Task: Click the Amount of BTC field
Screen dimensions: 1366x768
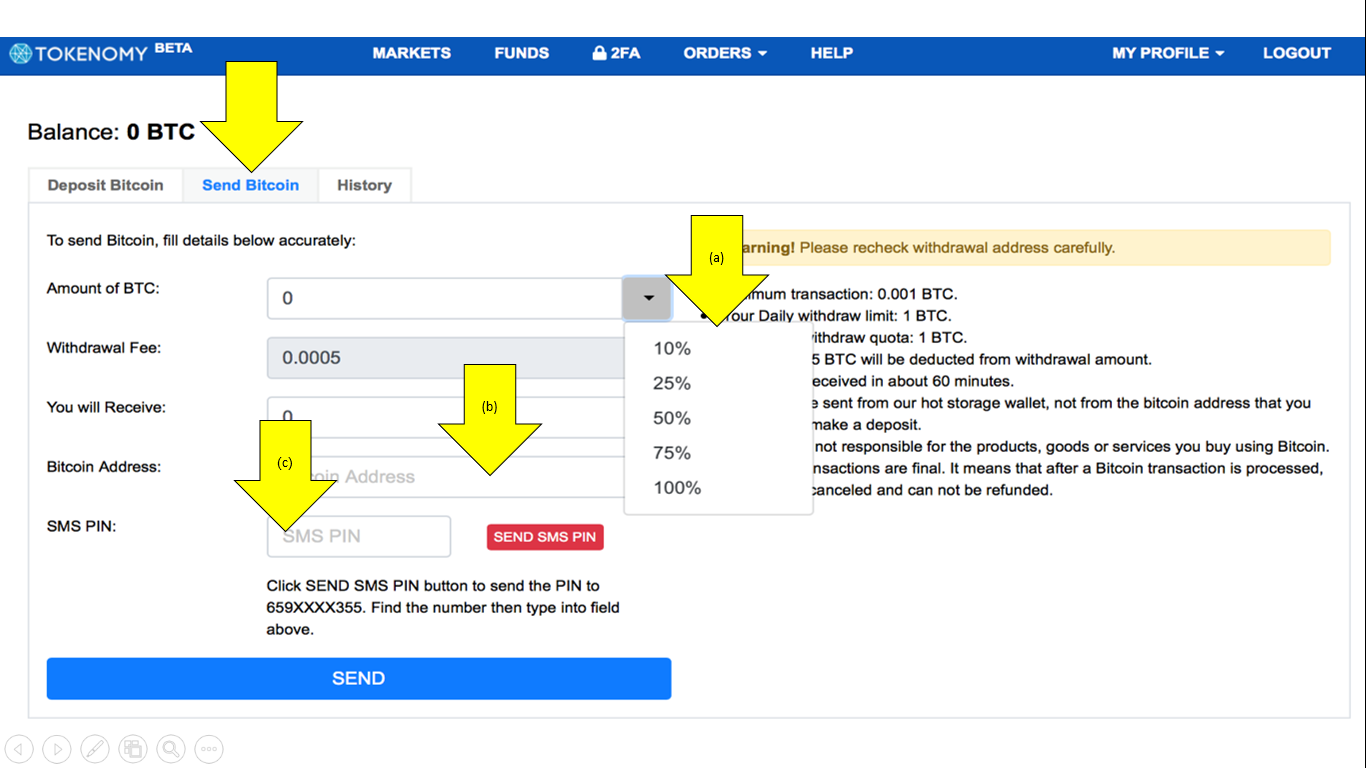Action: (x=445, y=298)
